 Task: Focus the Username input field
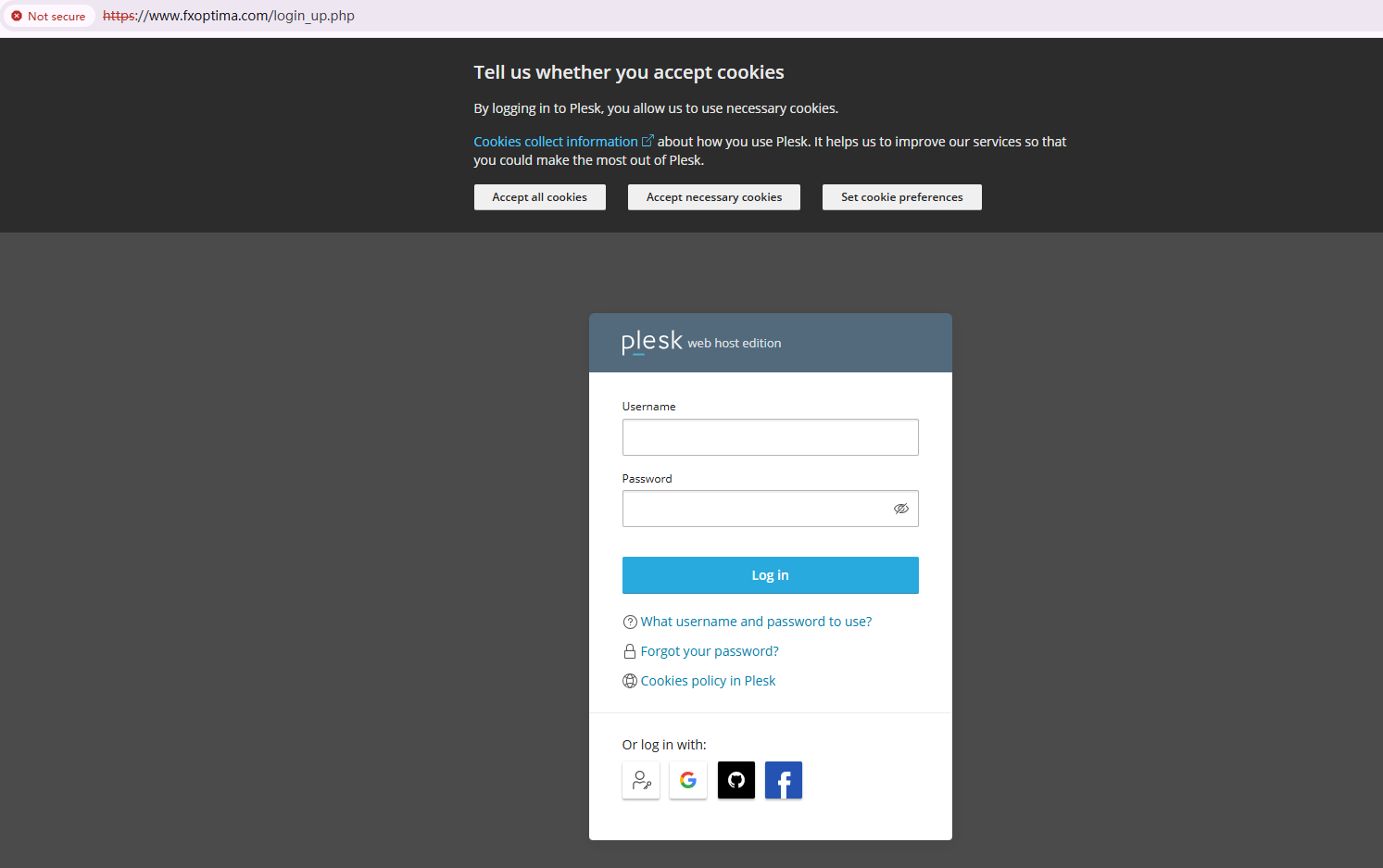tap(771, 437)
